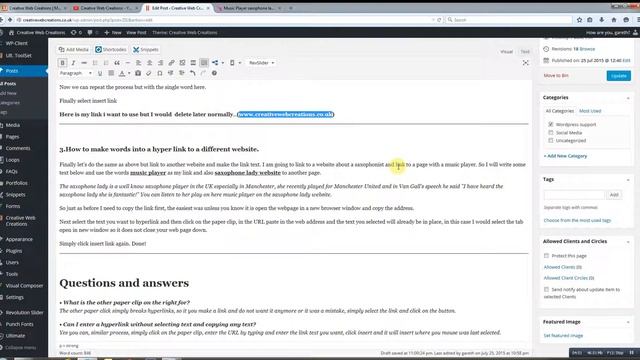Click View Post in admin bar
This screenshot has height=360, width=640.
pos(136,33)
